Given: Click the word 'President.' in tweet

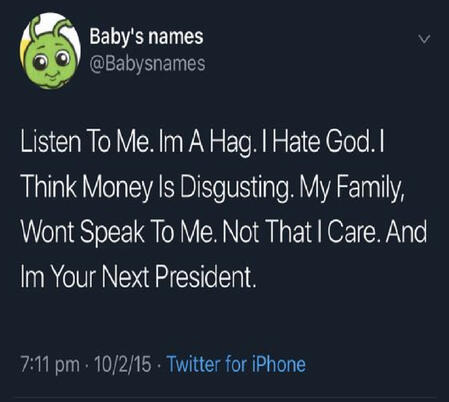Looking at the screenshot, I should pyautogui.click(x=205, y=276).
